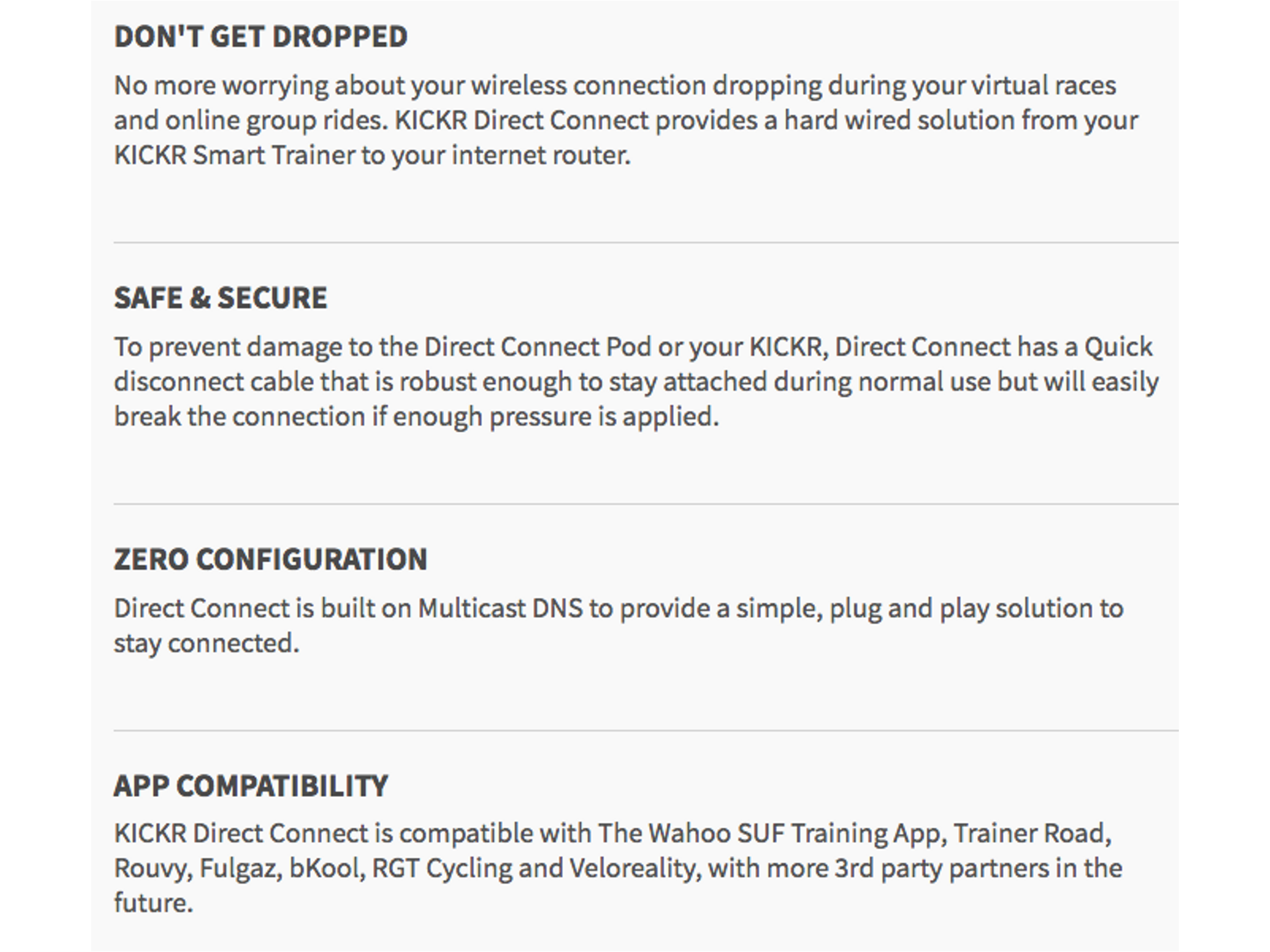Viewport: 1270px width, 952px height.
Task: Click the words 'Trainer Road'
Action: [x=1029, y=834]
